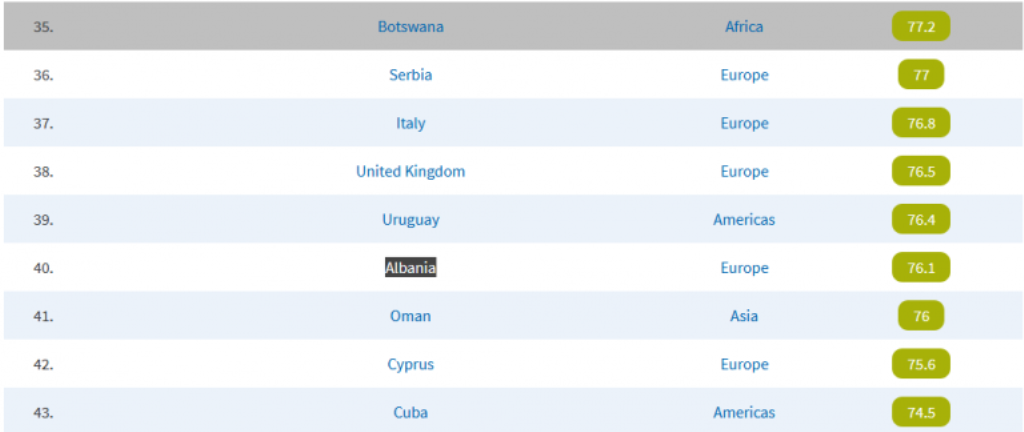Open the Oman country link

(x=410, y=316)
